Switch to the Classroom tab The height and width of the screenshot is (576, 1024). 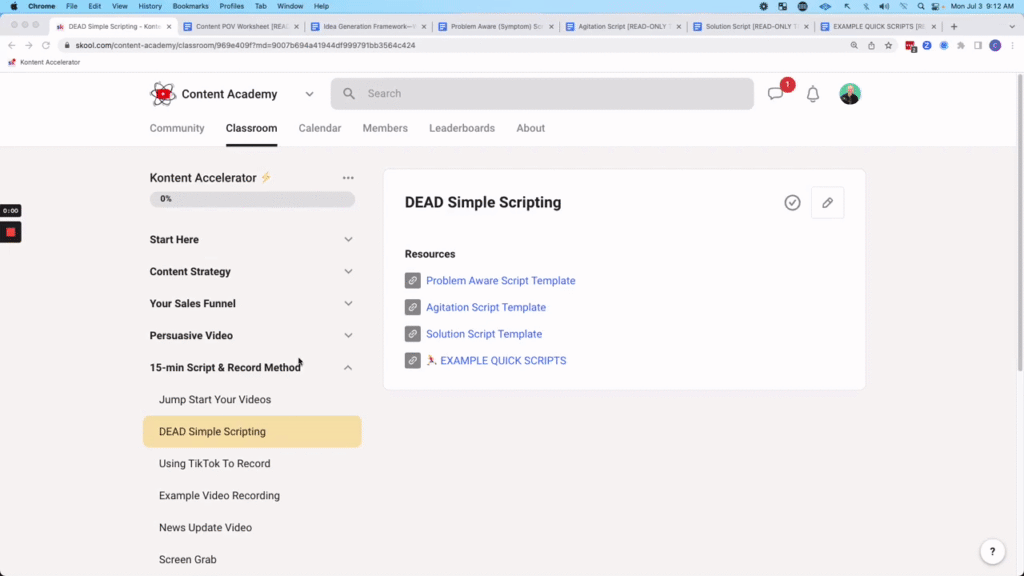click(251, 128)
